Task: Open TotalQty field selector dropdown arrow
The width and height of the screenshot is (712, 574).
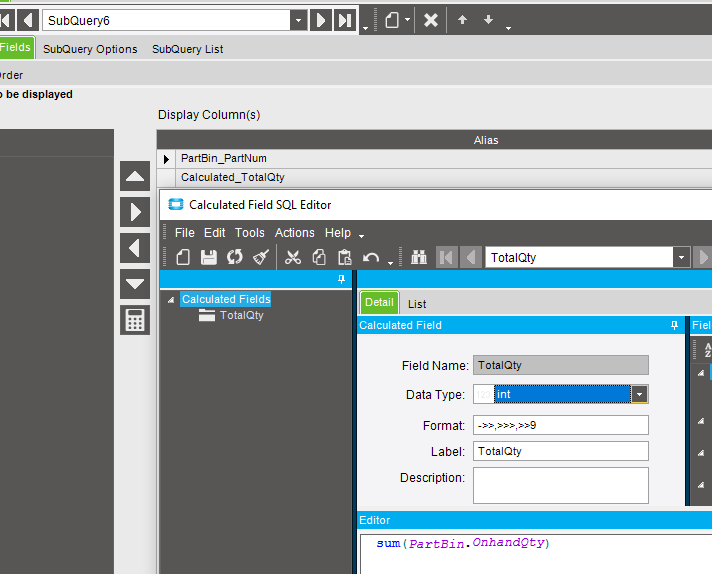Action: click(x=681, y=257)
